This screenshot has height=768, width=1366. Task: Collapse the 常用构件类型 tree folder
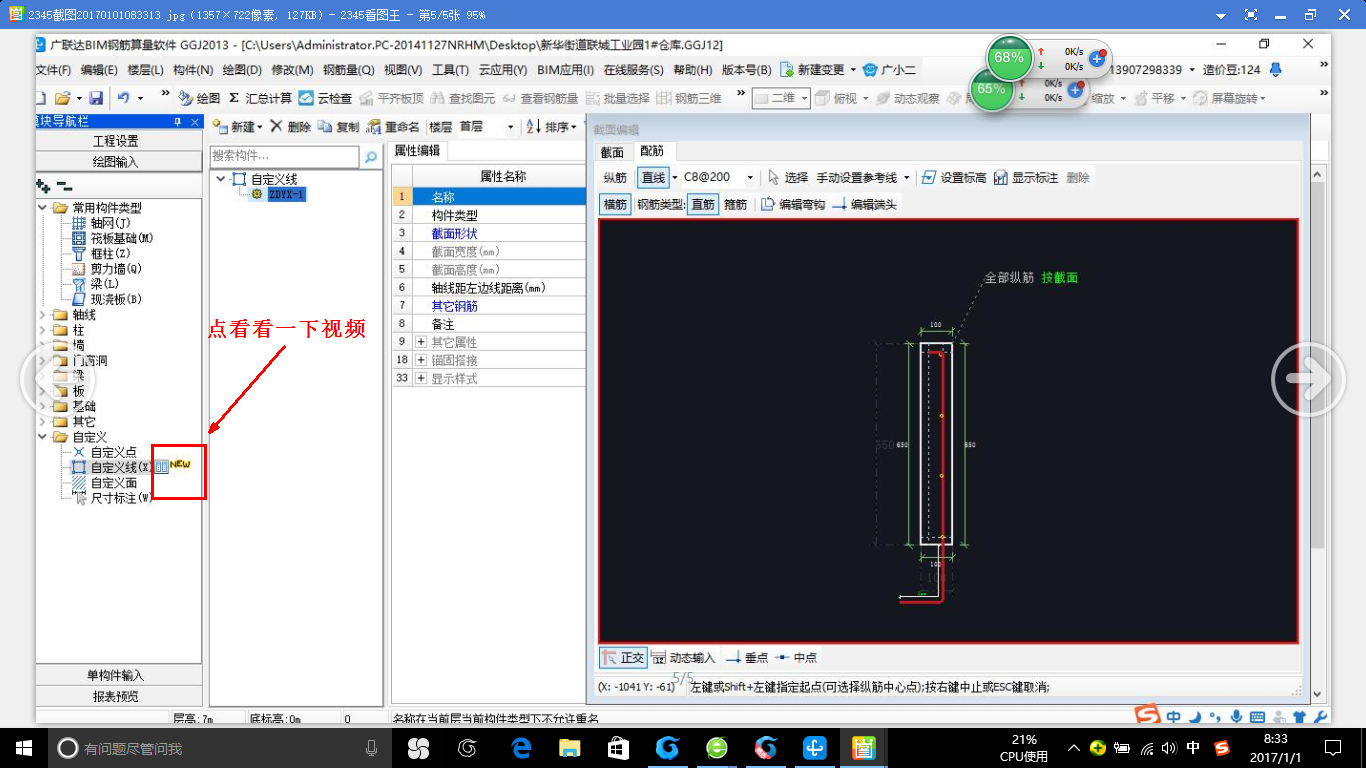tap(43, 208)
